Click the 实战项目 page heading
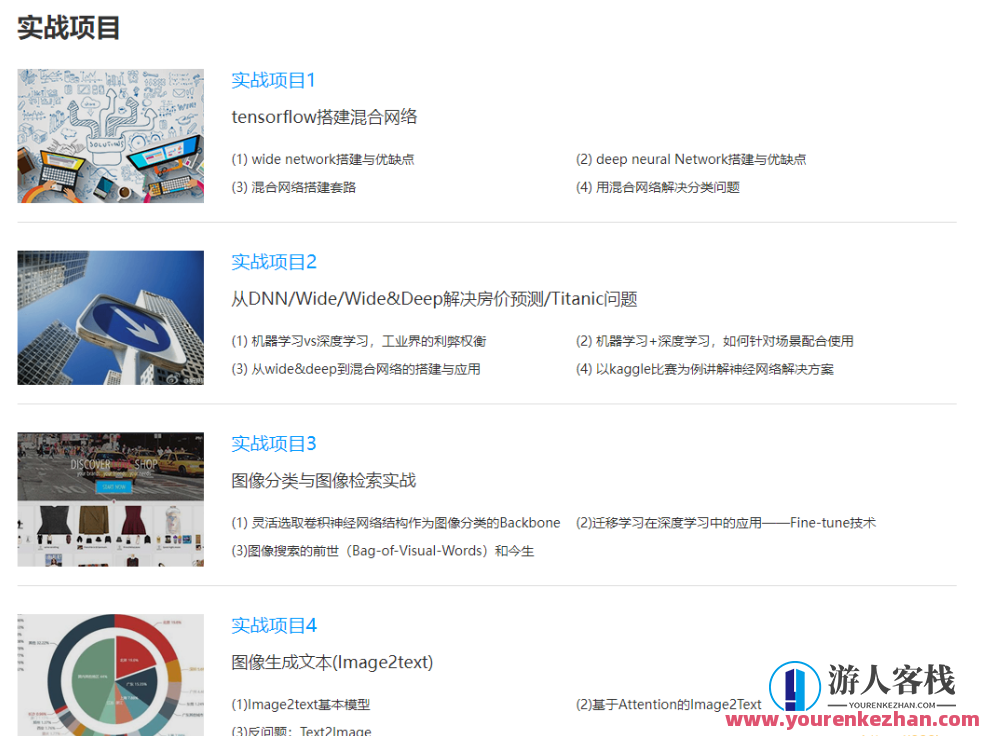The height and width of the screenshot is (736, 985). (67, 30)
